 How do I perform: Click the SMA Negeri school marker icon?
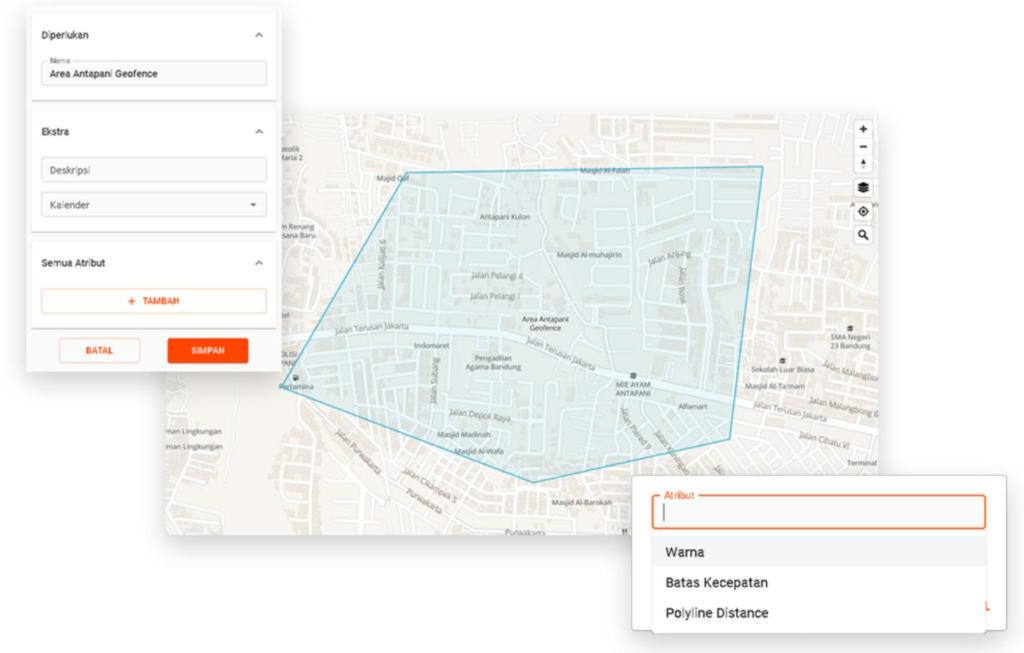pyautogui.click(x=849, y=329)
